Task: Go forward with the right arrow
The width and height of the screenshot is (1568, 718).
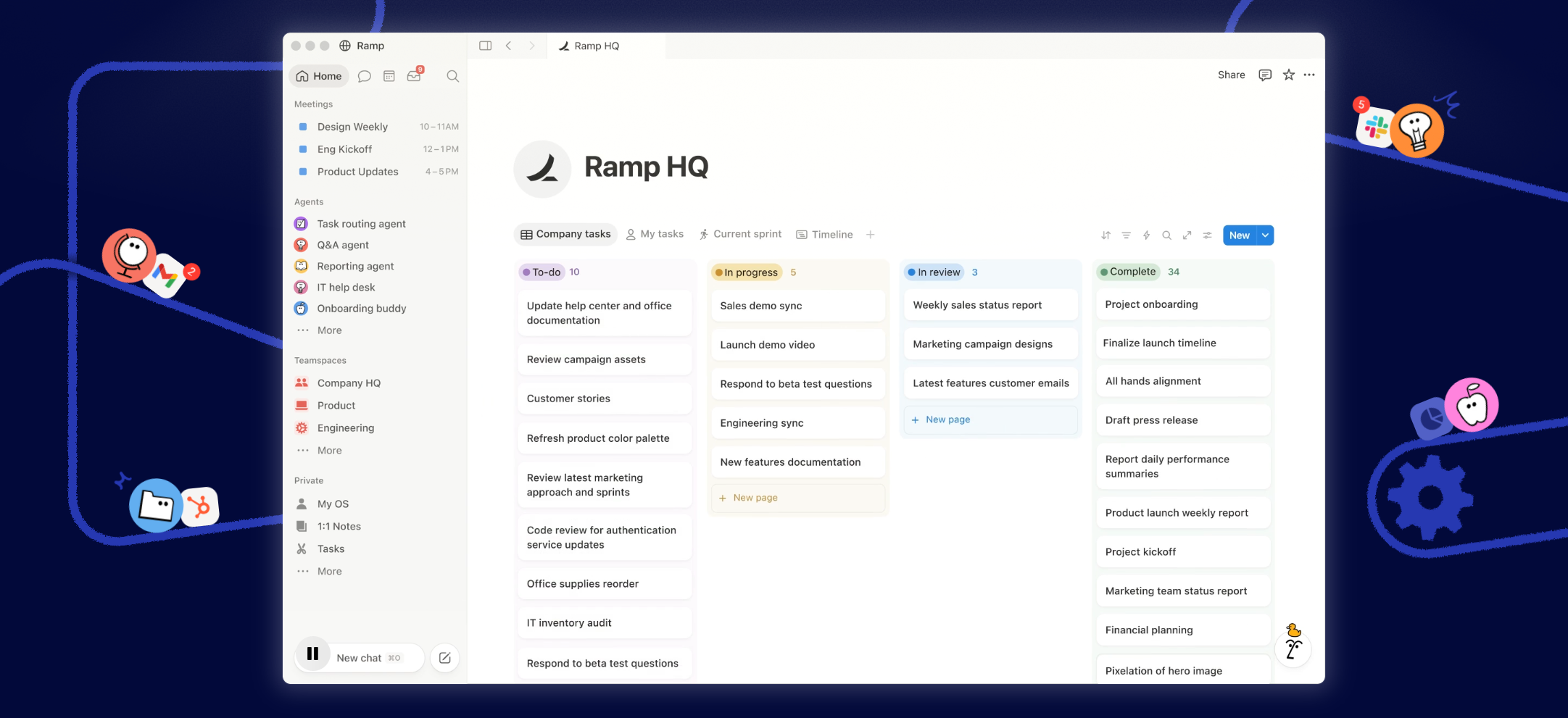Action: [x=532, y=46]
